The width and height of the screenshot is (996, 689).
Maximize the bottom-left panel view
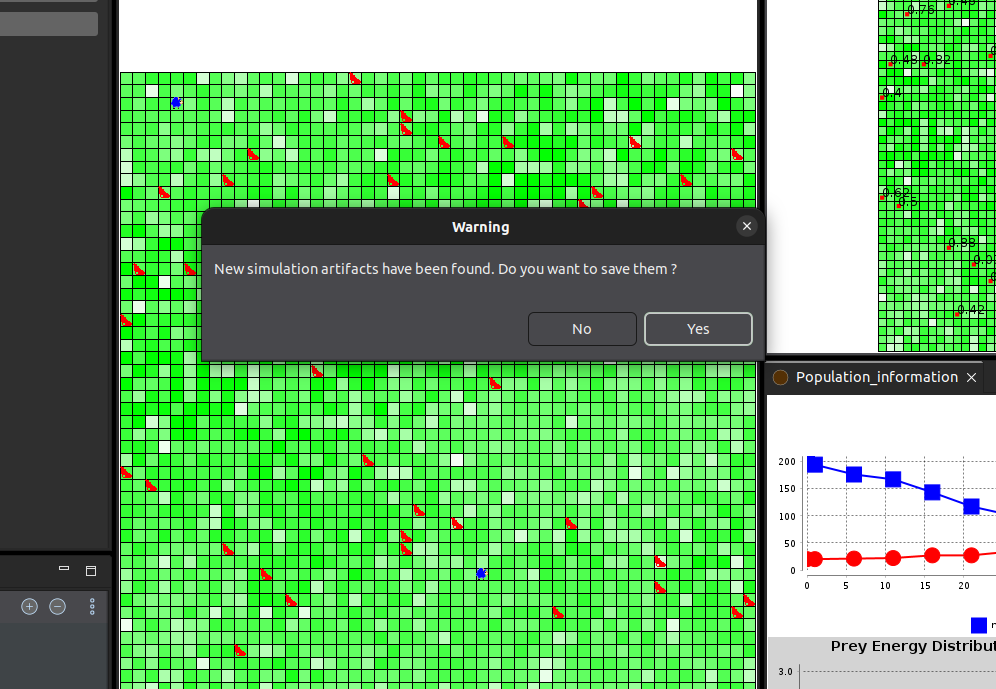click(91, 571)
